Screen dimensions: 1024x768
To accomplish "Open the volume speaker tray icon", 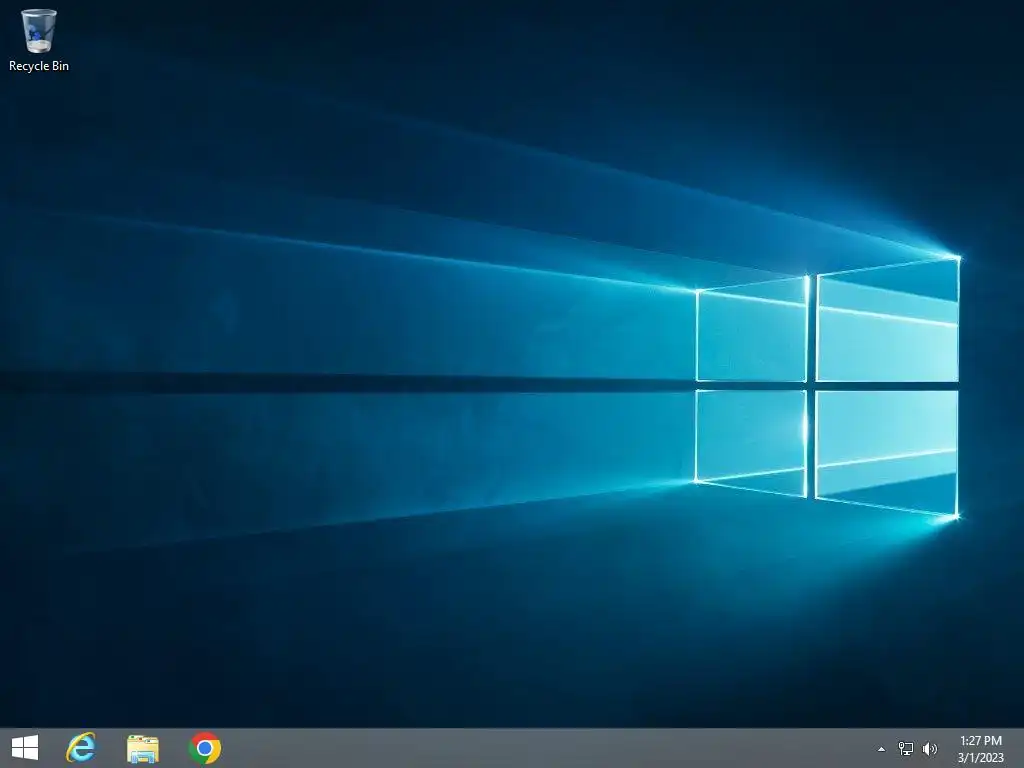I will point(930,748).
